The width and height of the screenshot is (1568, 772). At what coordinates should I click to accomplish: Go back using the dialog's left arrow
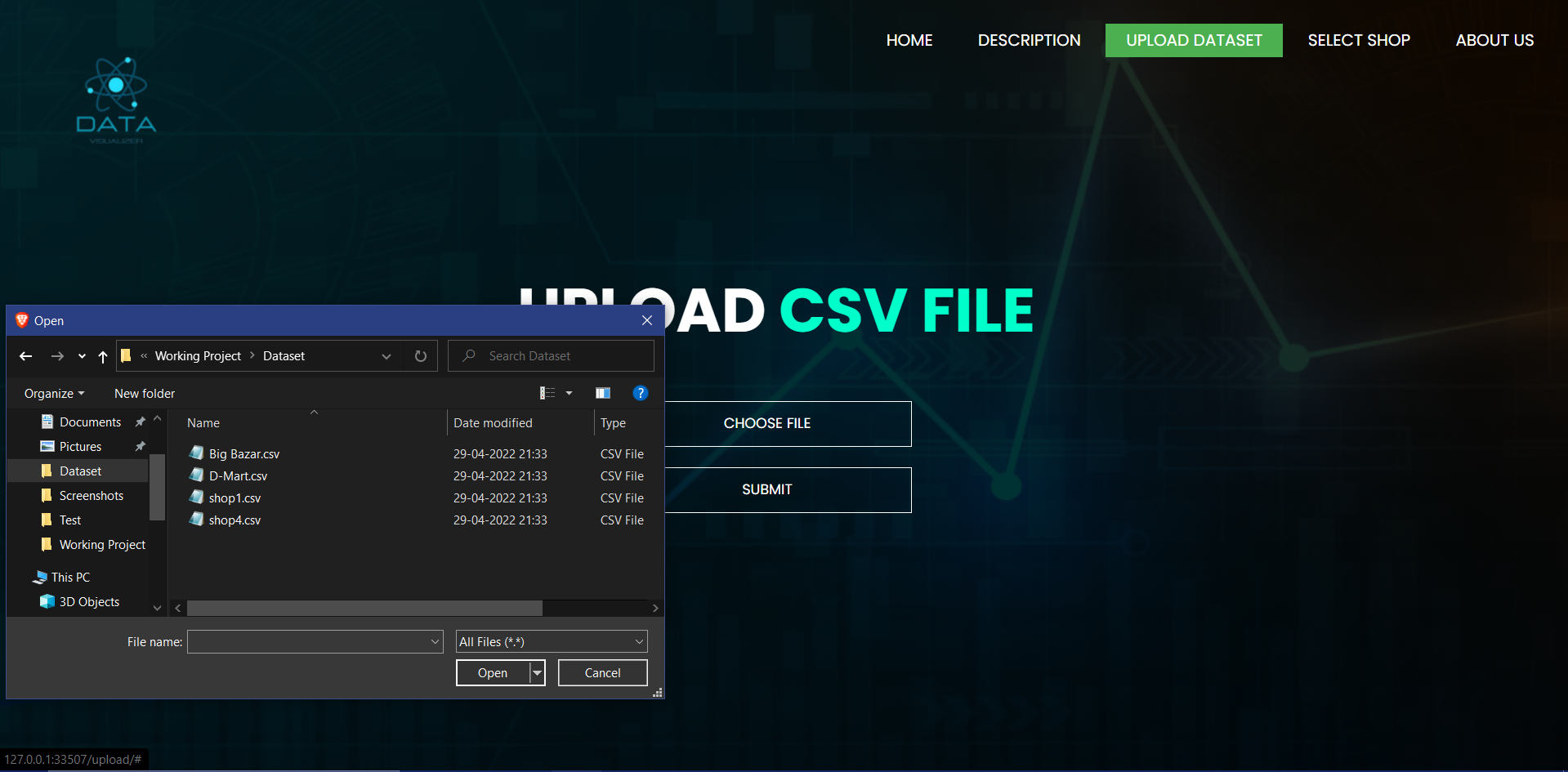[x=26, y=356]
